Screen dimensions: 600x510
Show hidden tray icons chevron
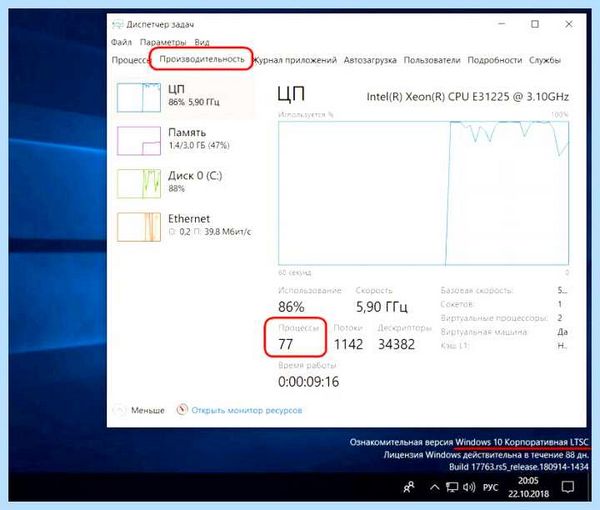(434, 487)
